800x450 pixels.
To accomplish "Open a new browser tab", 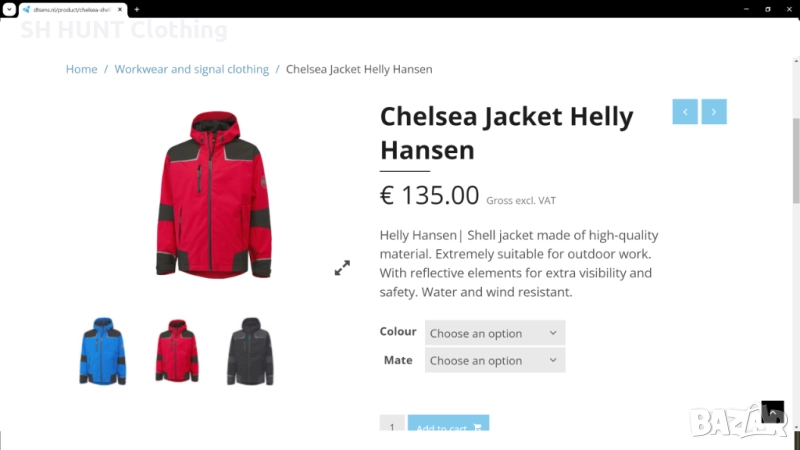I will 137,9.
